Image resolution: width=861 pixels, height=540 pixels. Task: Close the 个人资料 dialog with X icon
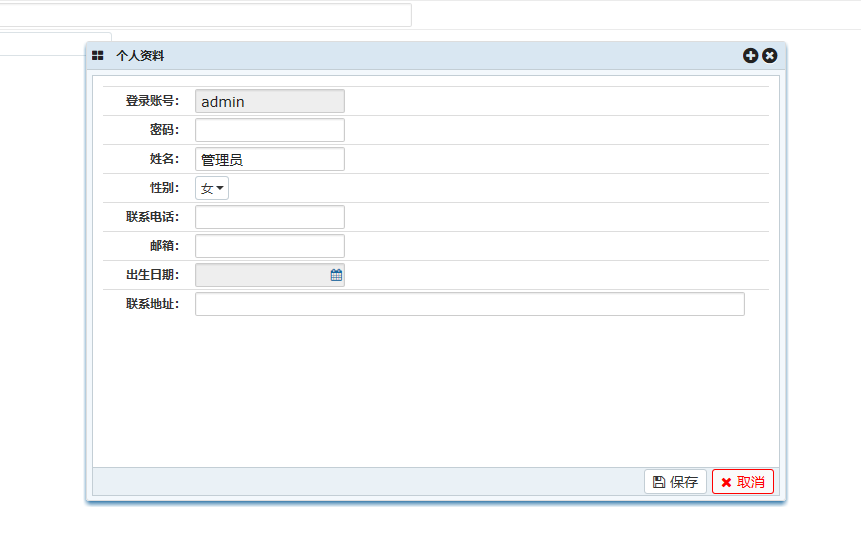769,55
